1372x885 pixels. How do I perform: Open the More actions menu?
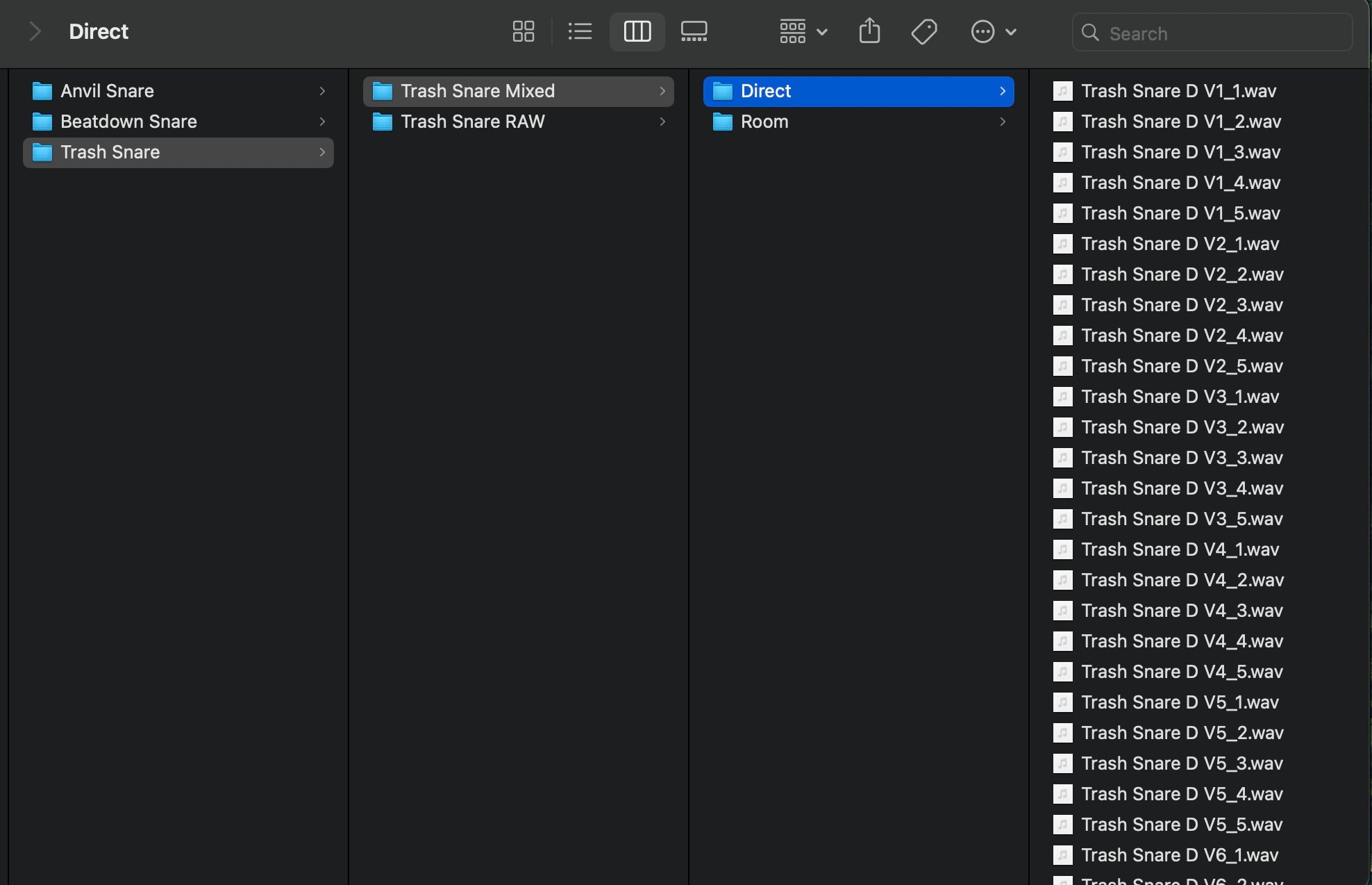[x=993, y=31]
